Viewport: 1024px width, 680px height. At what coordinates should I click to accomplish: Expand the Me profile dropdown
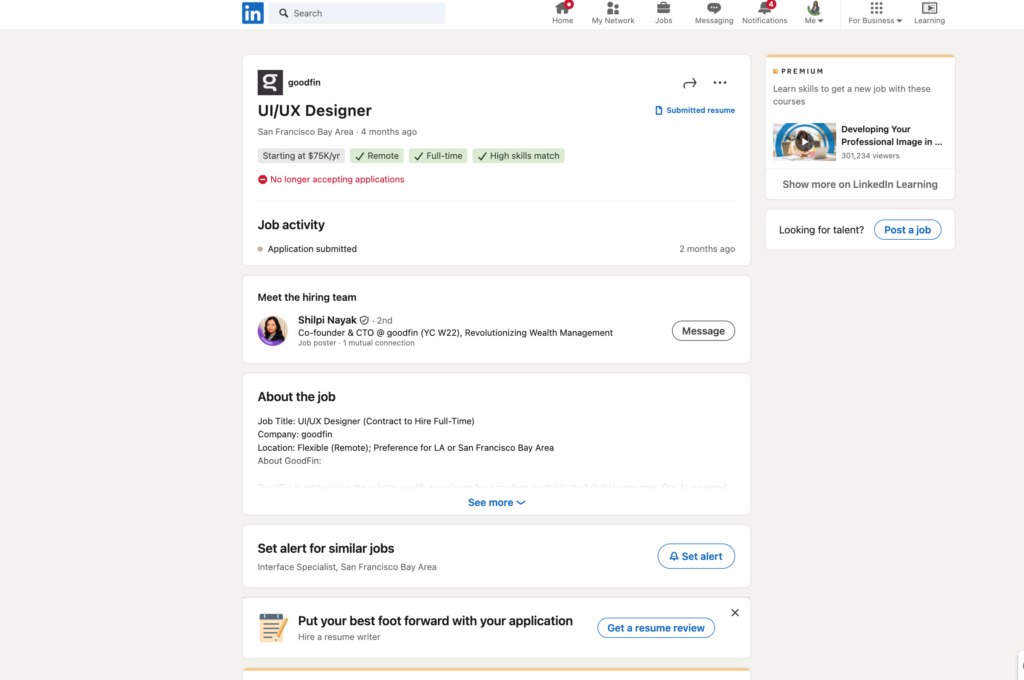click(814, 13)
